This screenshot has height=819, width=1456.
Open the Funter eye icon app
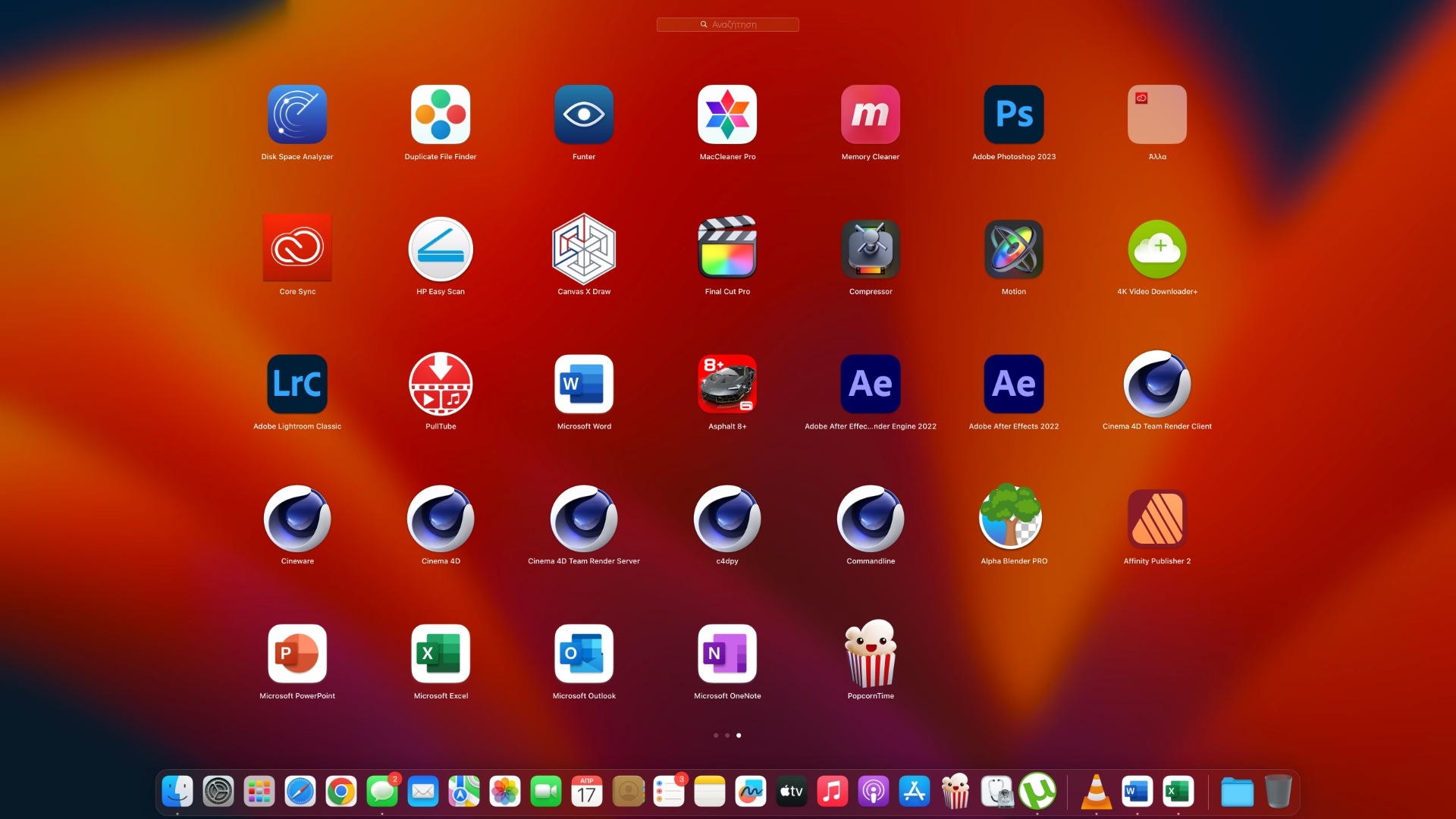584,115
